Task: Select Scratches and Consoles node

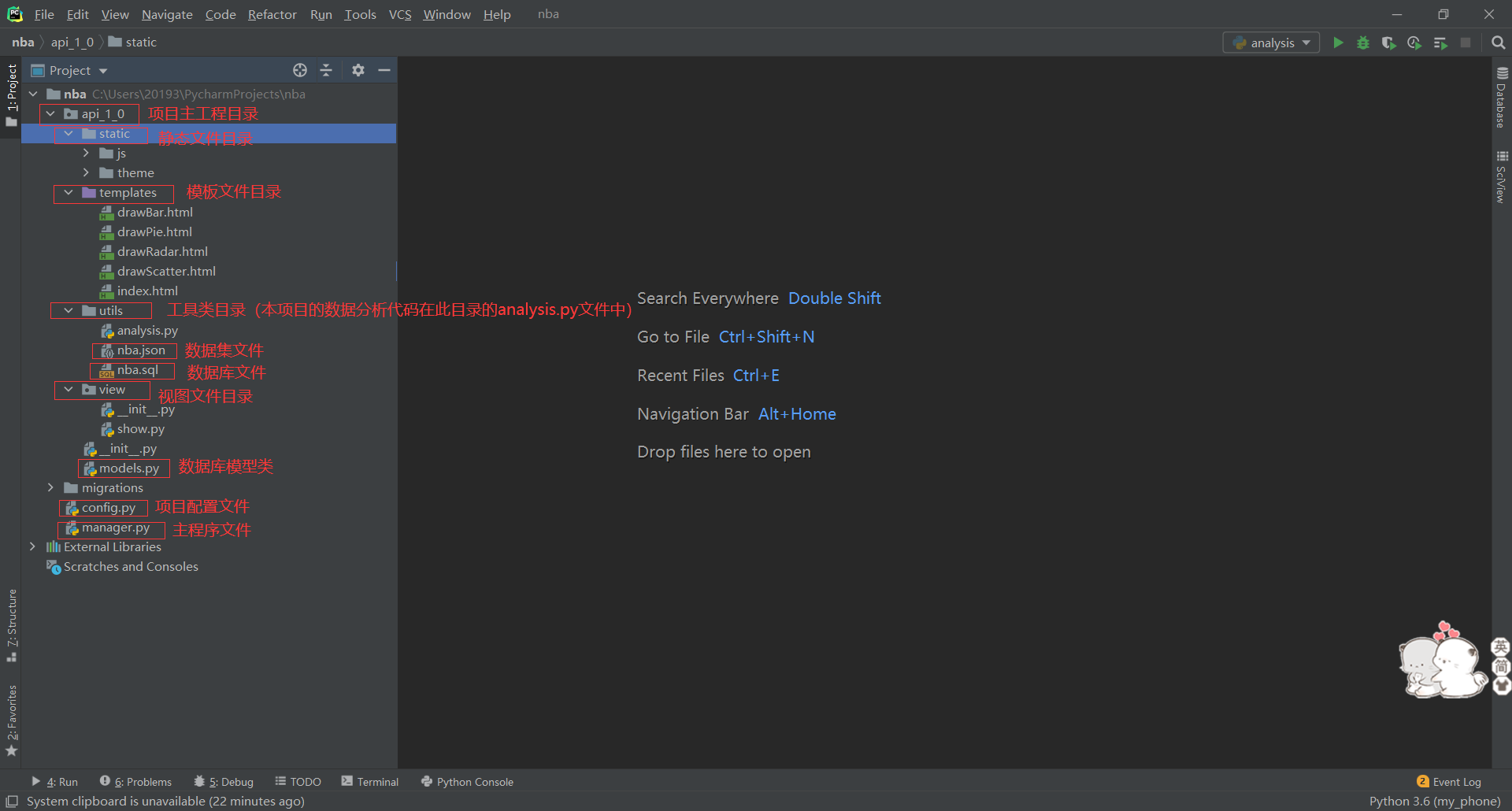Action: (x=122, y=566)
